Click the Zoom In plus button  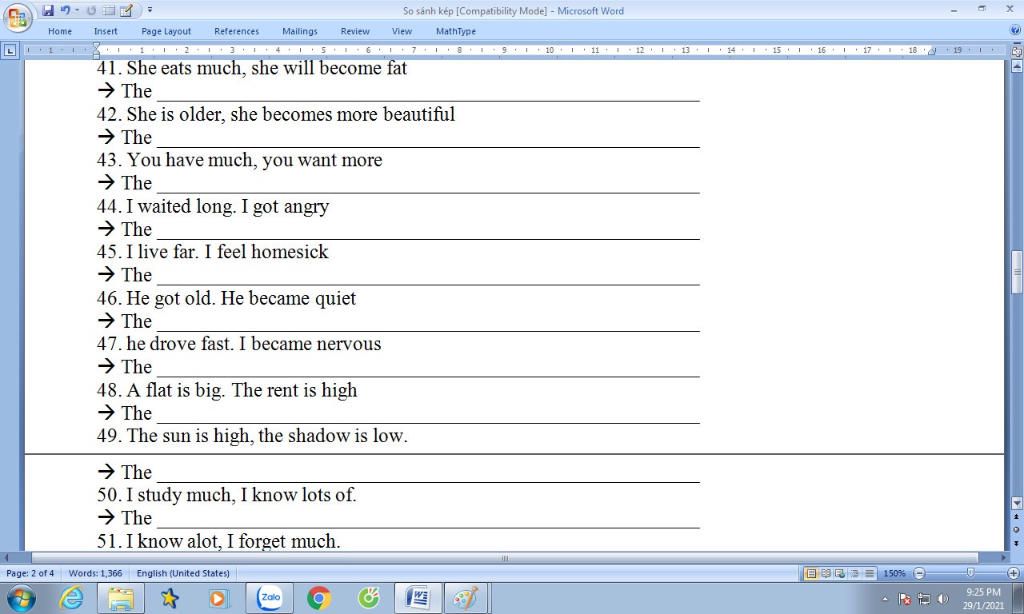[1014, 574]
